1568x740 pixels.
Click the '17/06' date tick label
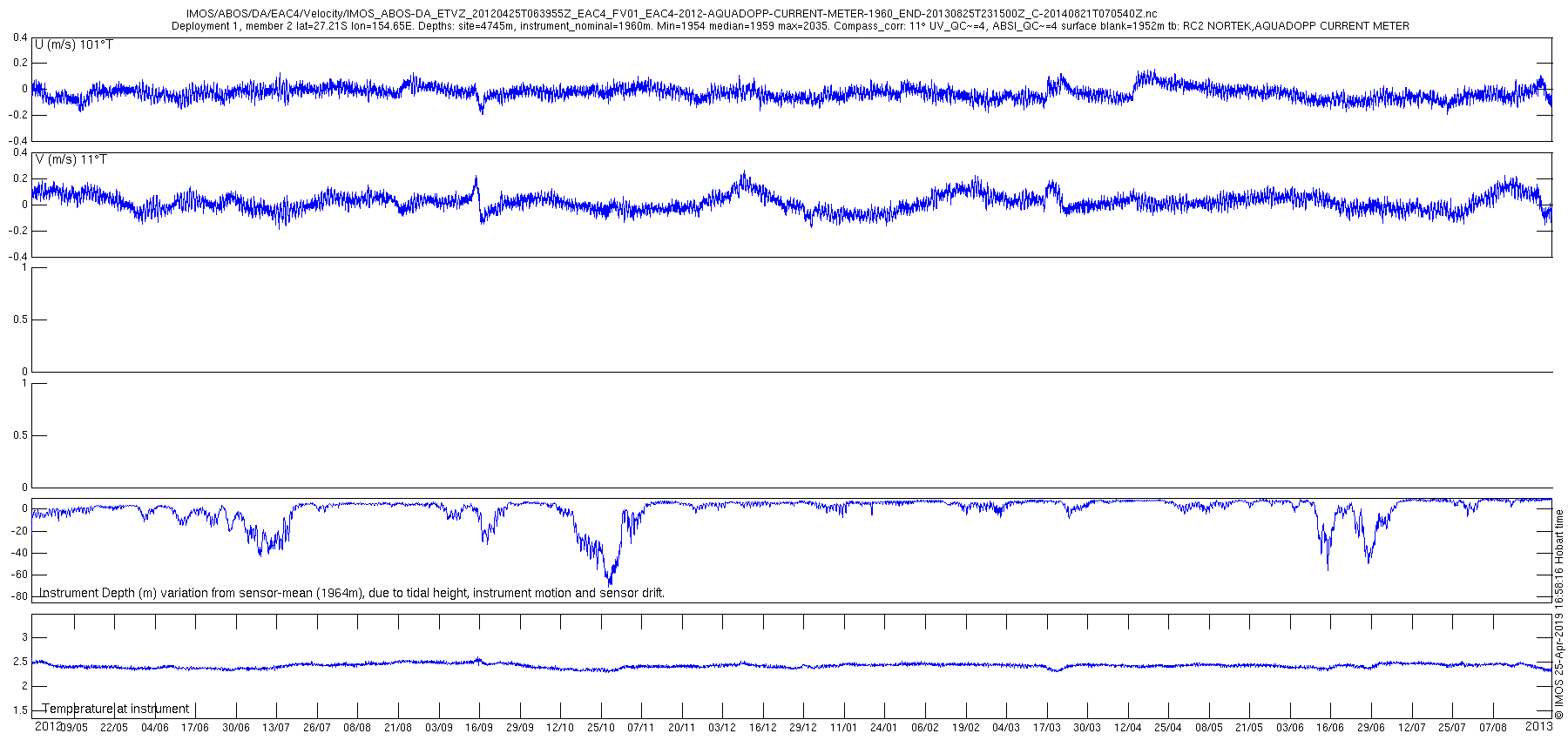(195, 728)
